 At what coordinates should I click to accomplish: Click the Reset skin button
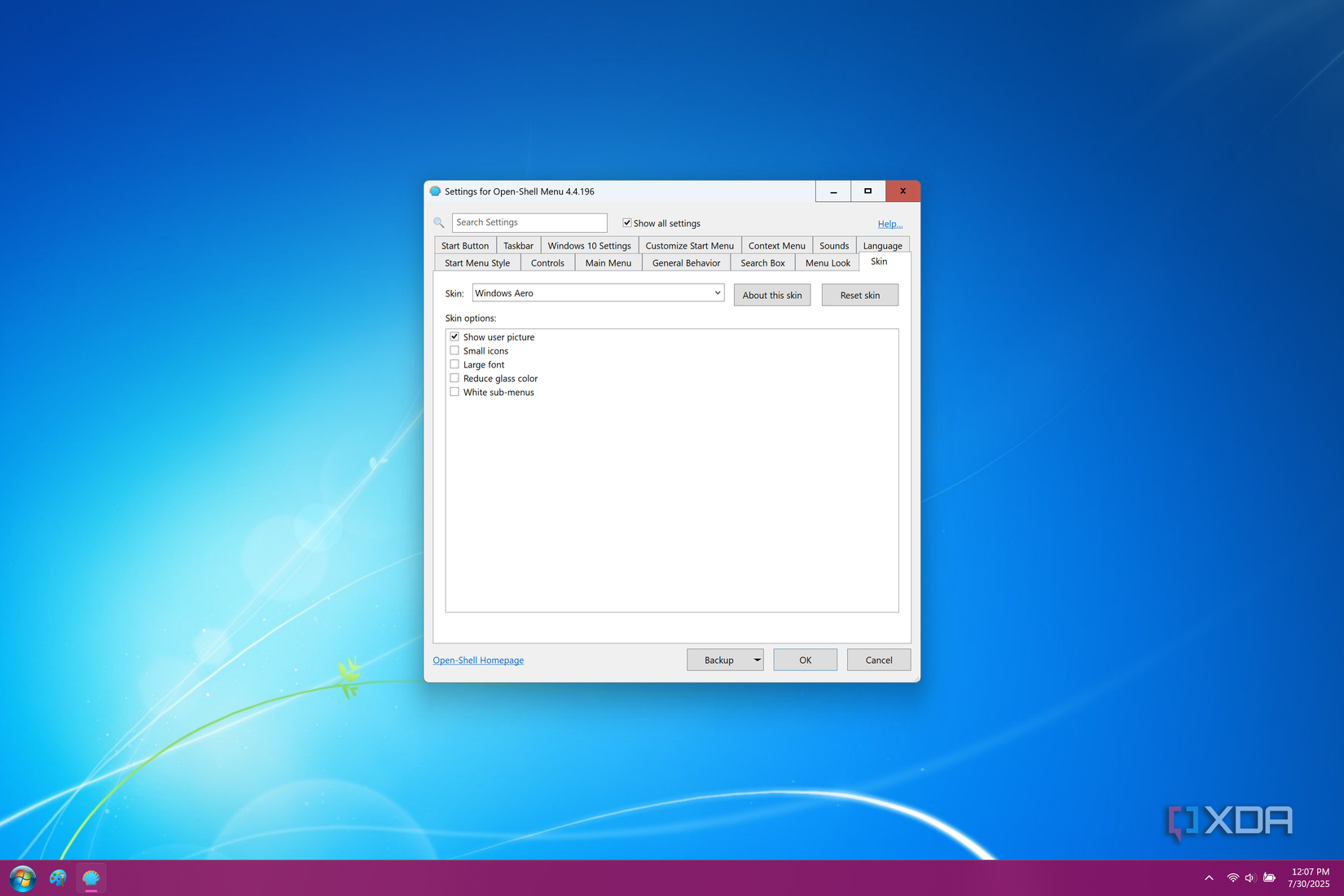click(860, 295)
